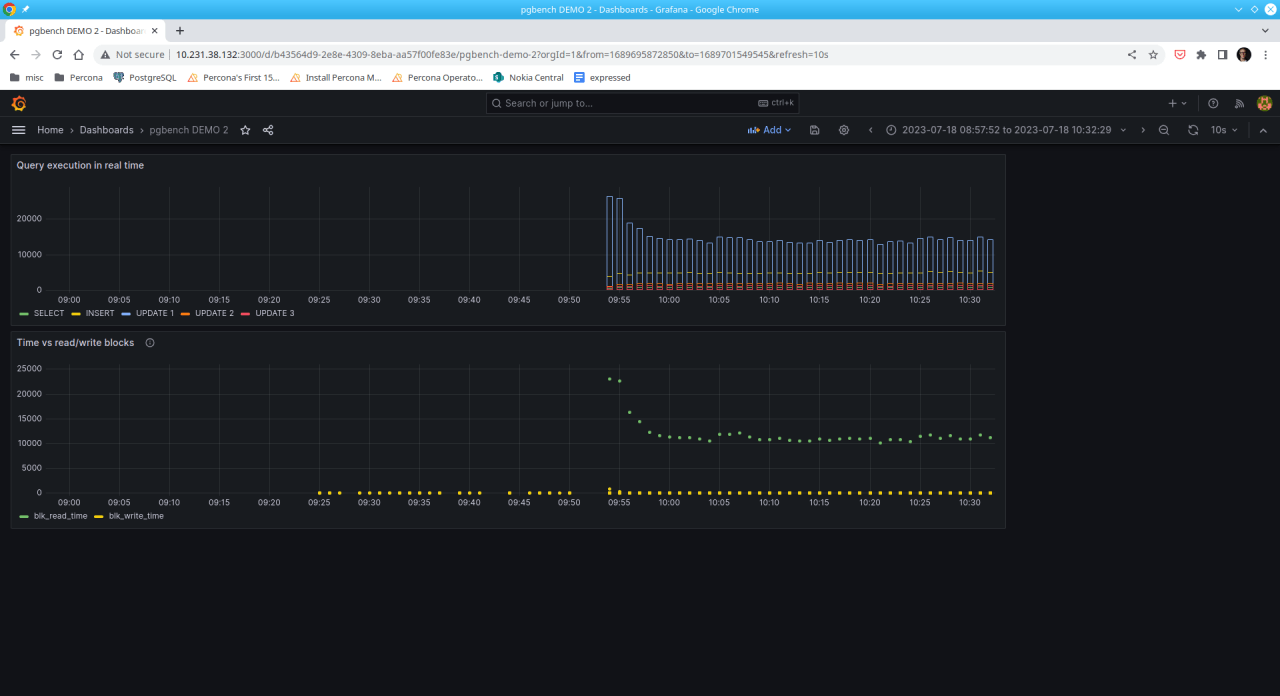Image resolution: width=1280 pixels, height=696 pixels.
Task: Open the news feed RSS icon
Action: tap(1238, 103)
